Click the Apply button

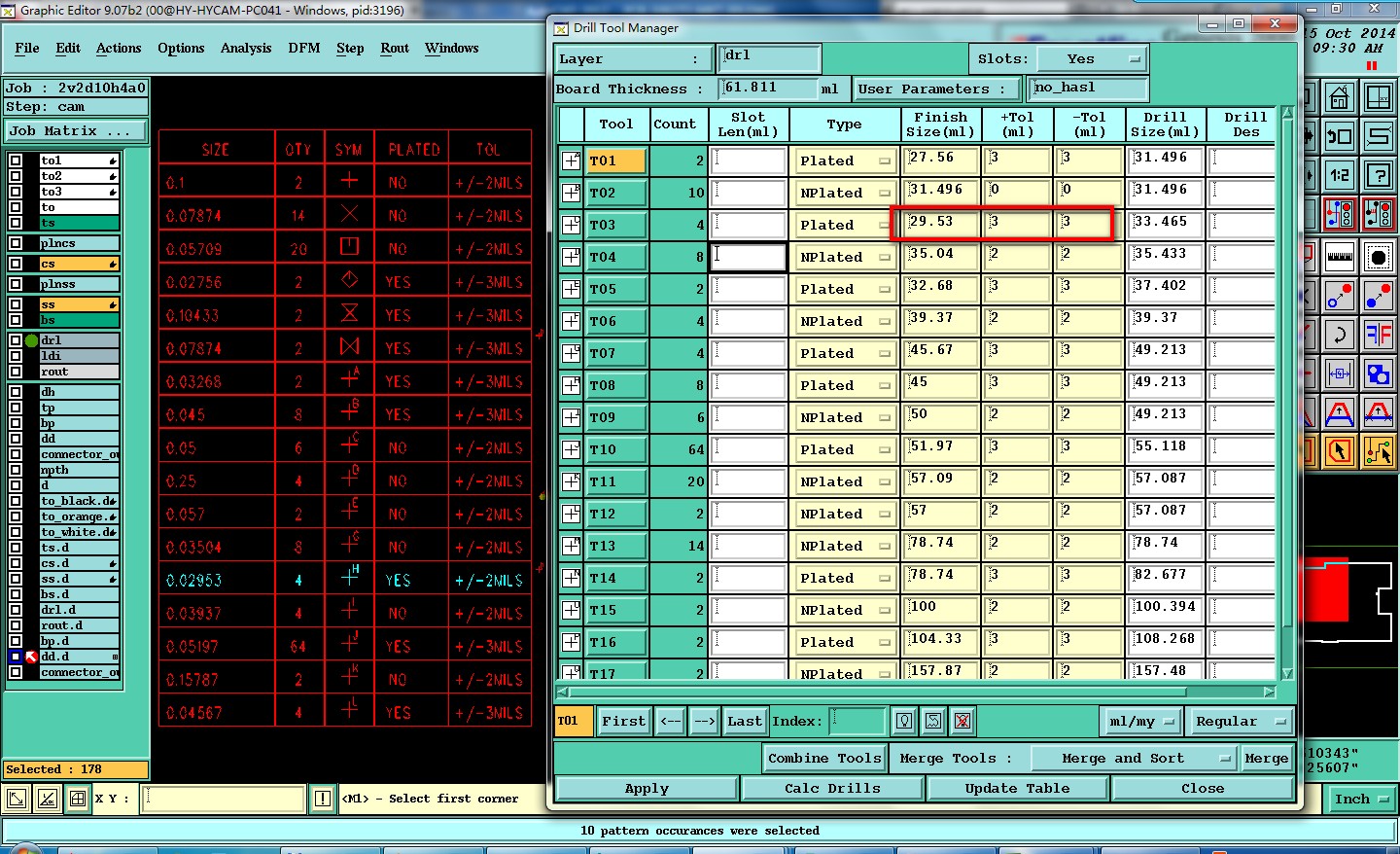[x=647, y=788]
